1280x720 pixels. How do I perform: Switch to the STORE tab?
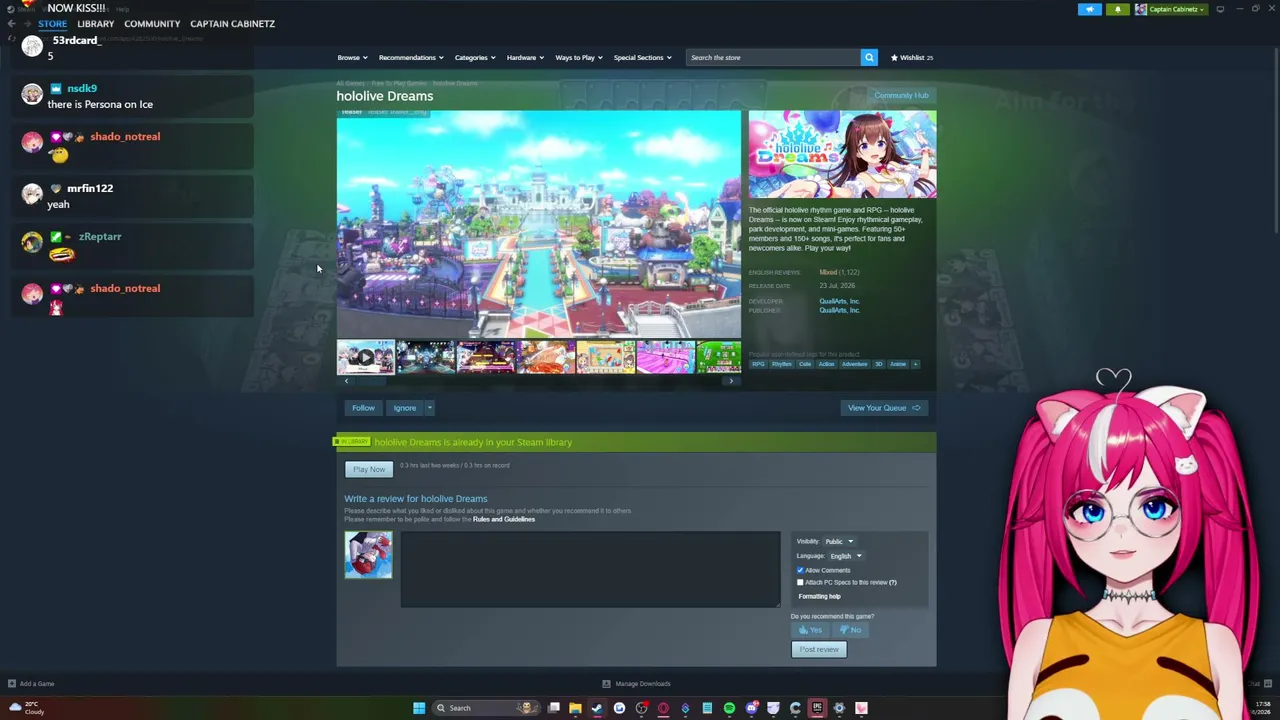coord(52,23)
